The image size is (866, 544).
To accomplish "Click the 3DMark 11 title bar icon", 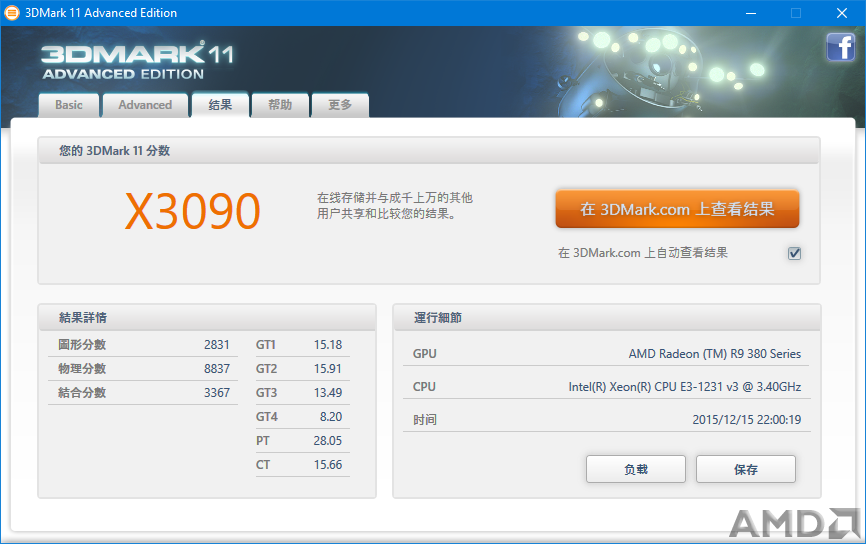I will (x=12, y=13).
